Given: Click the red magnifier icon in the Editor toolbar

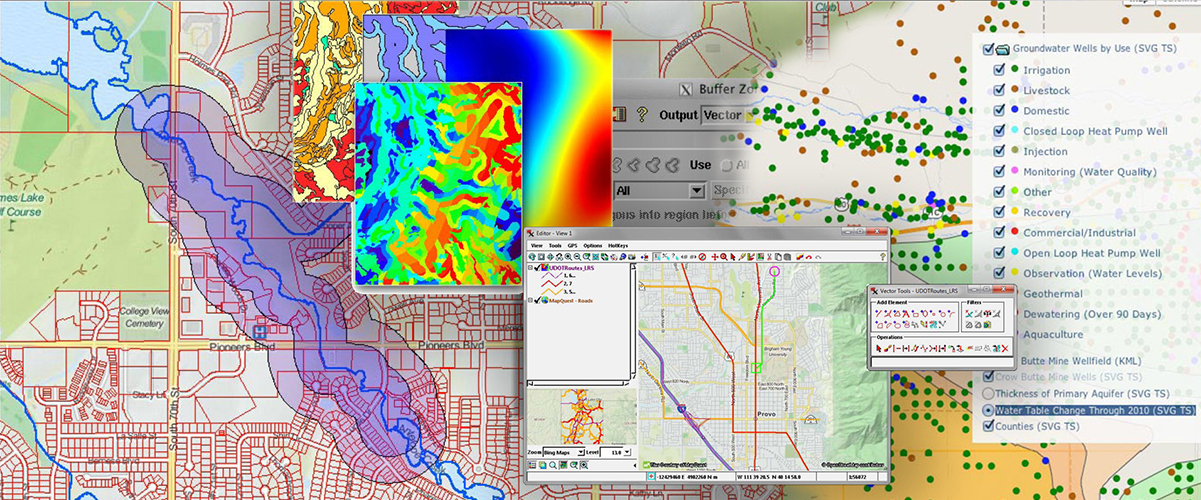Looking at the screenshot, I should click(x=724, y=256).
